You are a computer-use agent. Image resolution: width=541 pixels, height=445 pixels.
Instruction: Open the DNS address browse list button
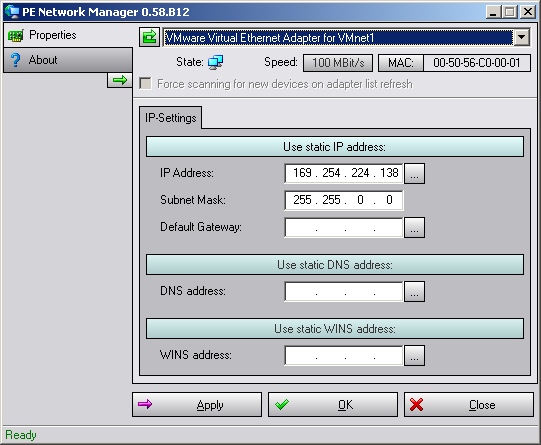tap(414, 291)
